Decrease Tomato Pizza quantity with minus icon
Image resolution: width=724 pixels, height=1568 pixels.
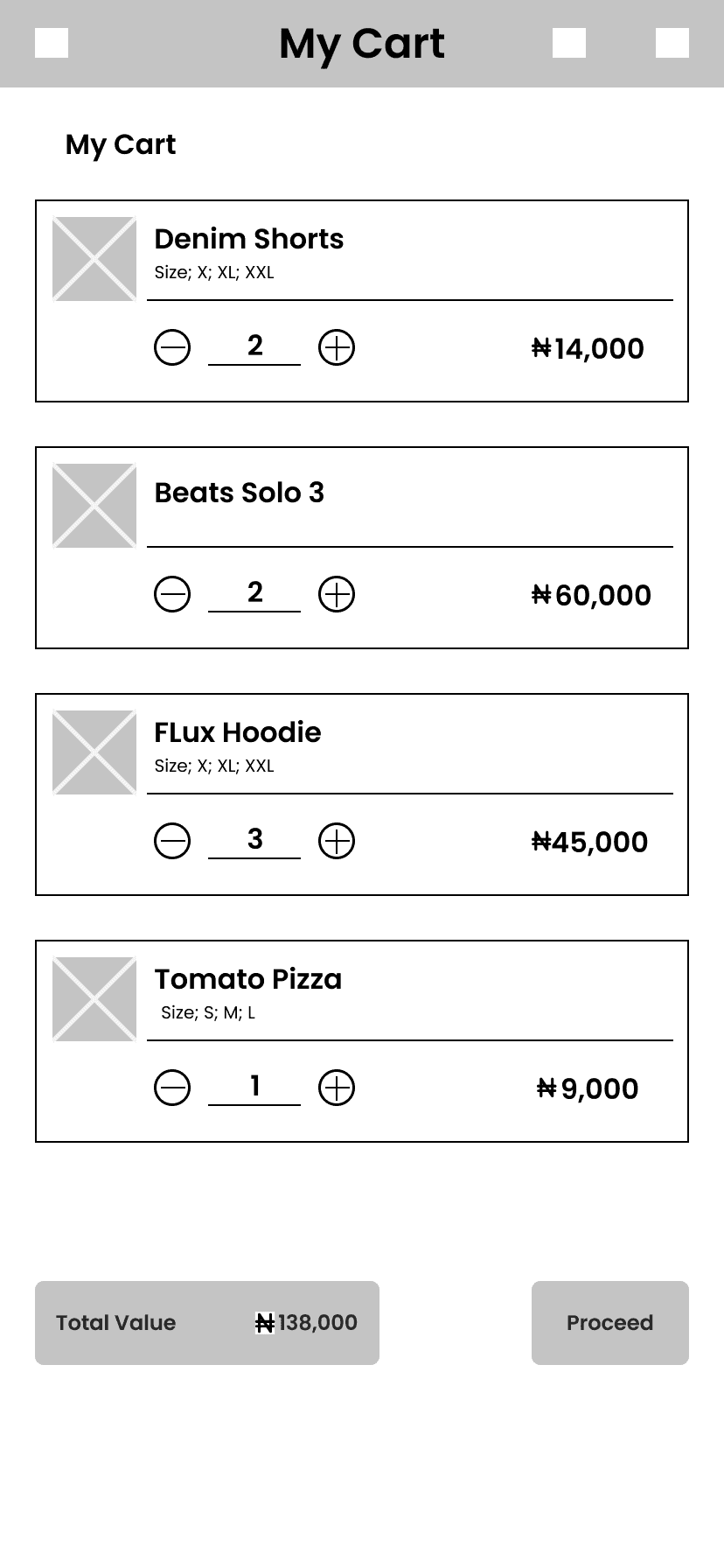172,1088
